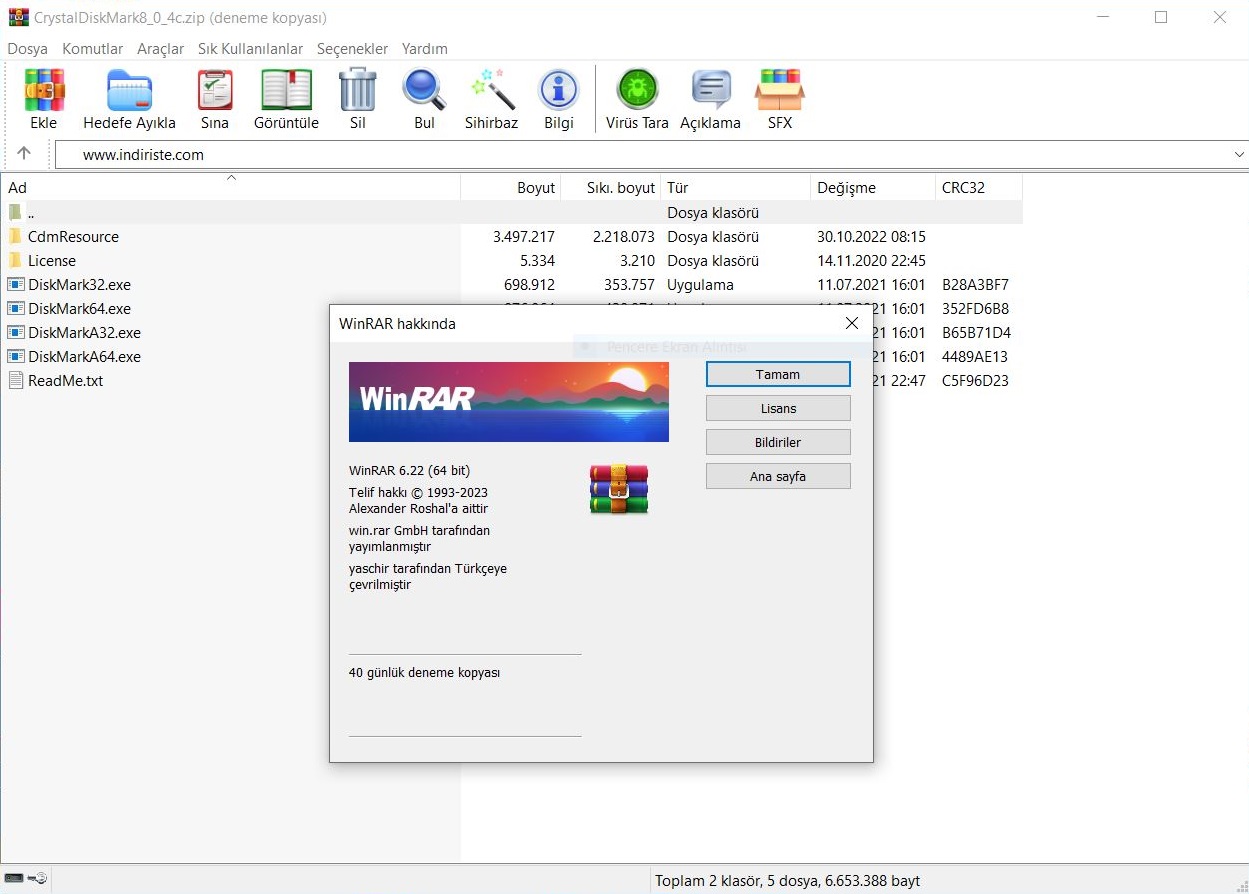Screen dimensions: 1249x894
Task: Click the Lisans button
Action: tap(778, 408)
